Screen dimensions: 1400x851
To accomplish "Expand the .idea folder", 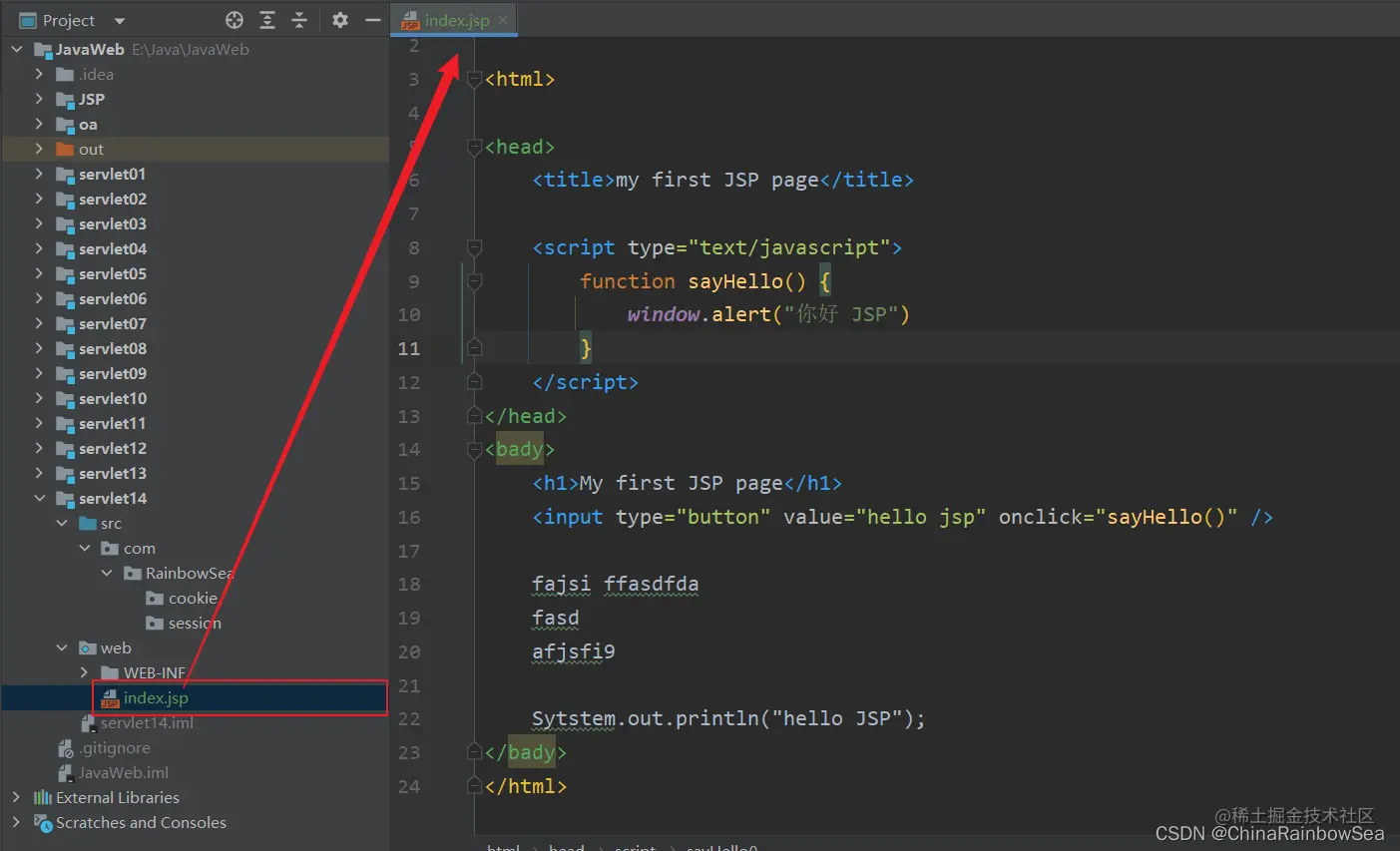I will (x=39, y=74).
